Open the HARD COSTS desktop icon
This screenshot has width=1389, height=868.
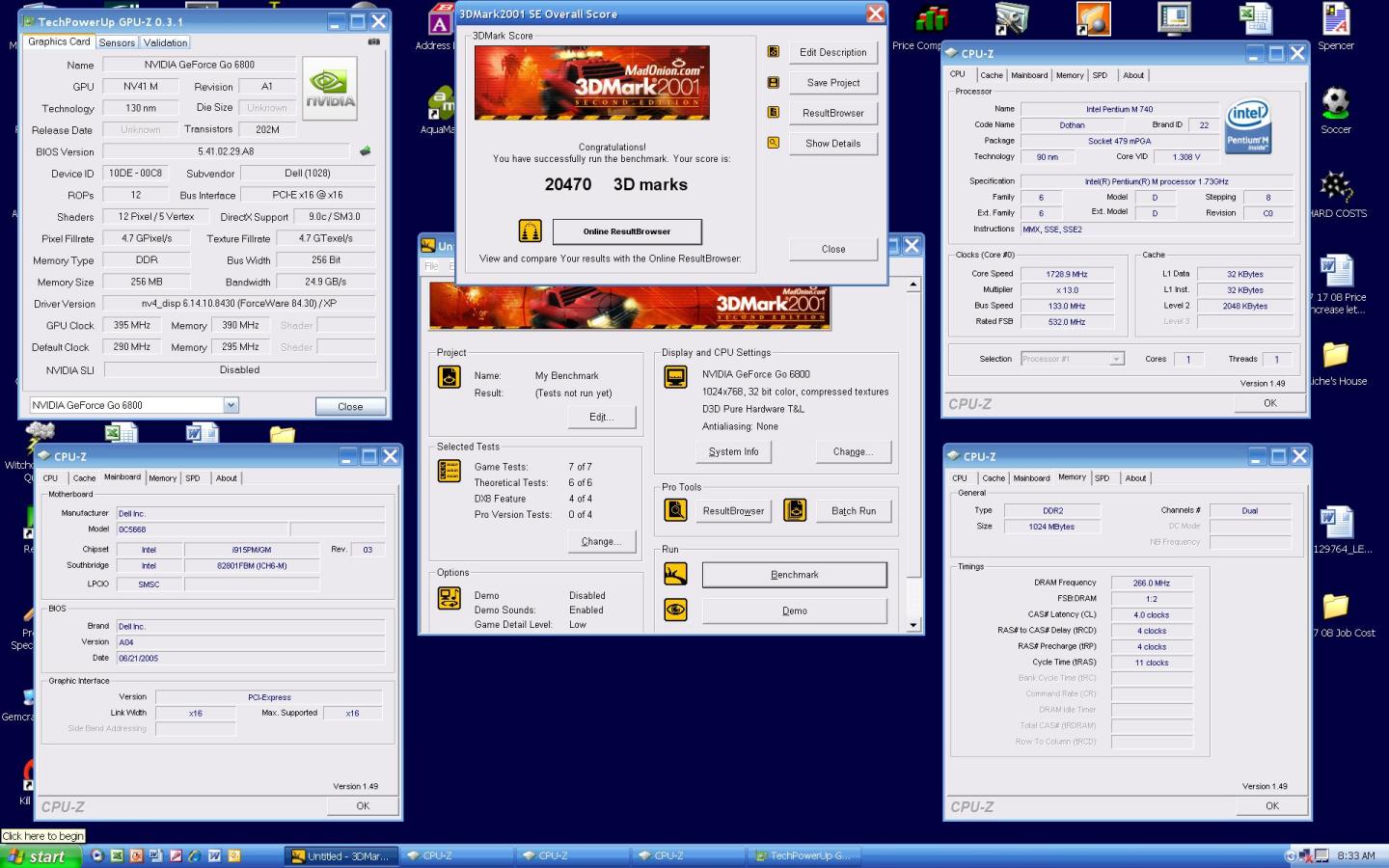point(1335,186)
